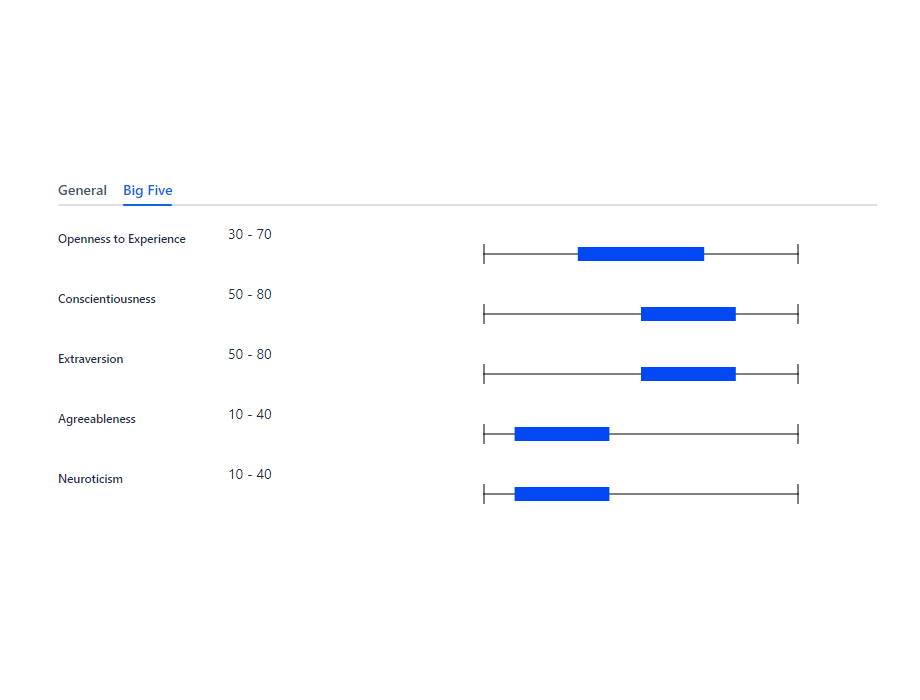This screenshot has height=700, width=920.
Task: Click the Extraversion blue range bar
Action: [688, 374]
